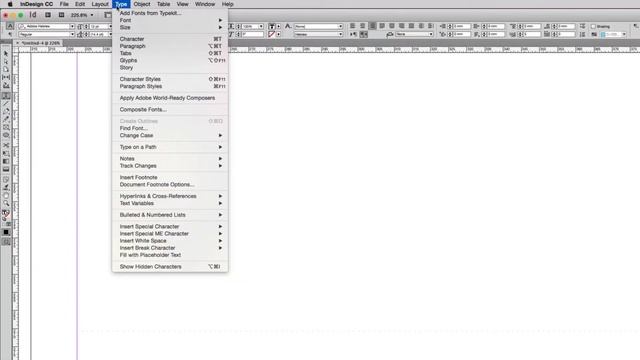Choose Find Font menu item

click(170, 128)
